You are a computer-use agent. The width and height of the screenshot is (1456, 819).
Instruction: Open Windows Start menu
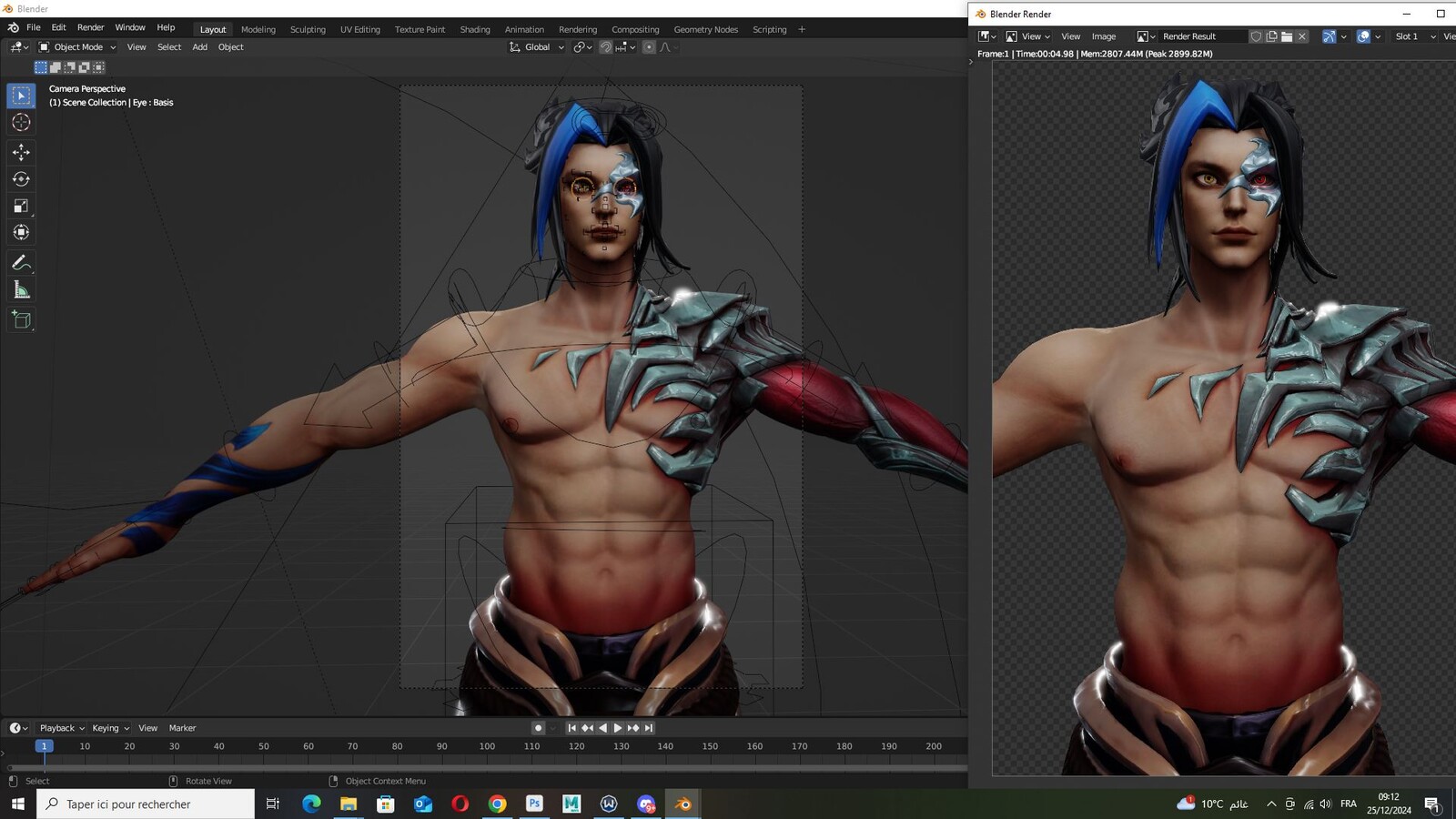[17, 804]
